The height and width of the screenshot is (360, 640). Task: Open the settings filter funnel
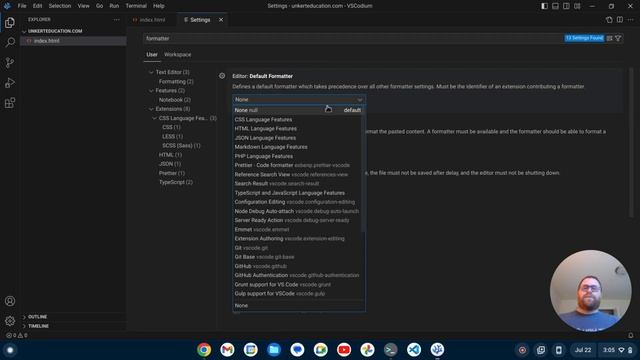pyautogui.click(x=618, y=38)
